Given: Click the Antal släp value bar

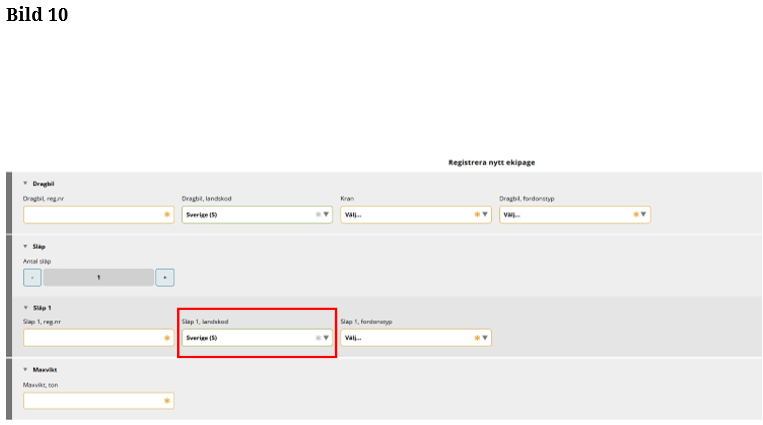Looking at the screenshot, I should (x=98, y=277).
